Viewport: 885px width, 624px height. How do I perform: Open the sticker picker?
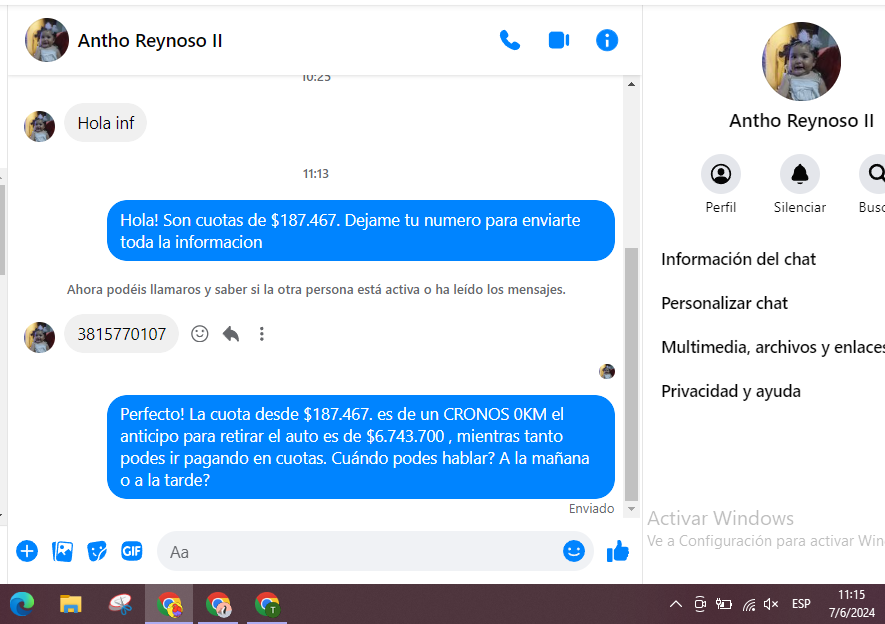[x=97, y=551]
